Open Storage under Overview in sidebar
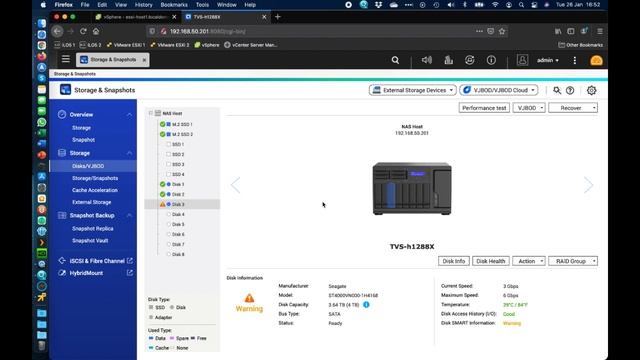 81,128
